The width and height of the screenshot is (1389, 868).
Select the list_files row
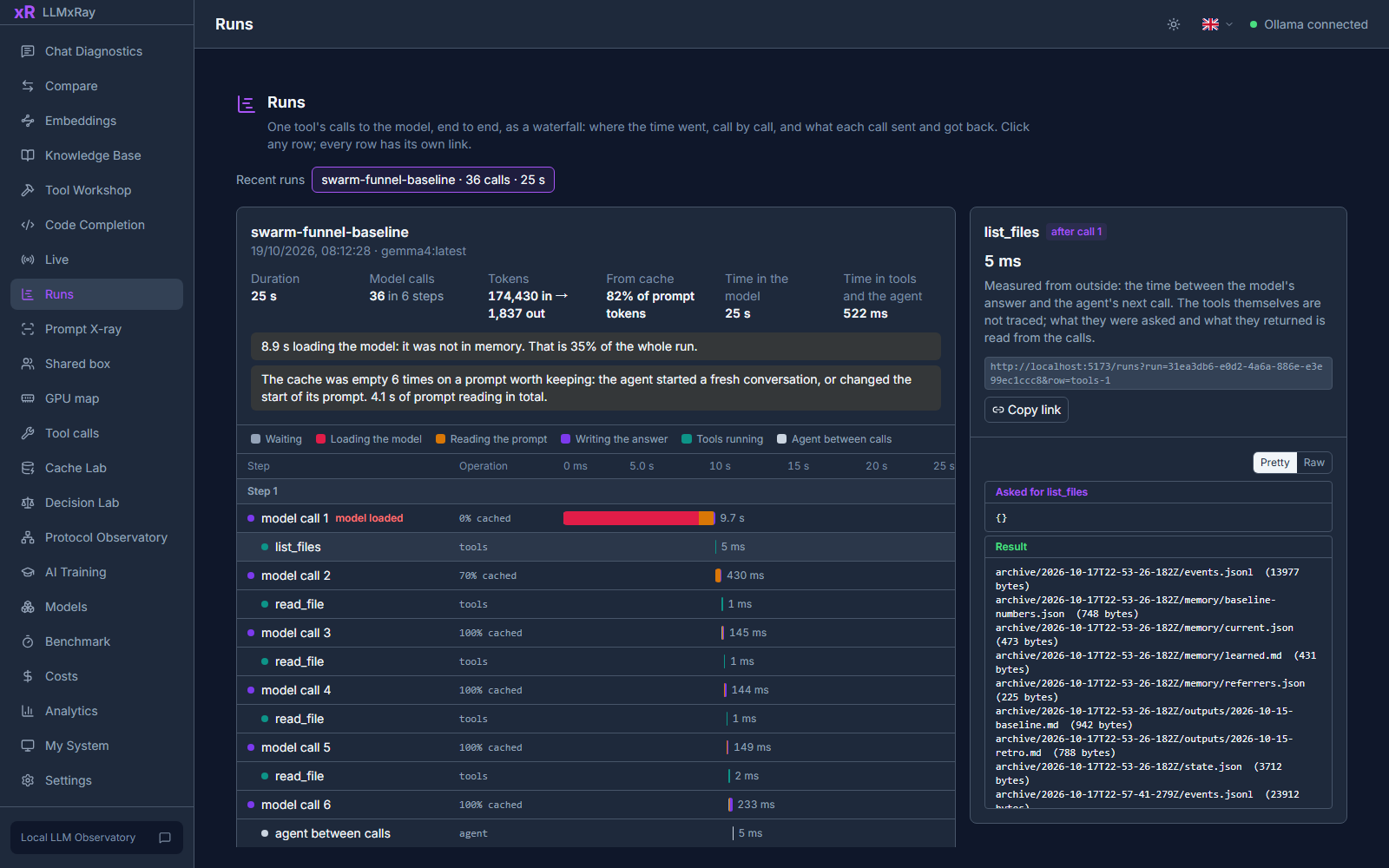coord(596,547)
